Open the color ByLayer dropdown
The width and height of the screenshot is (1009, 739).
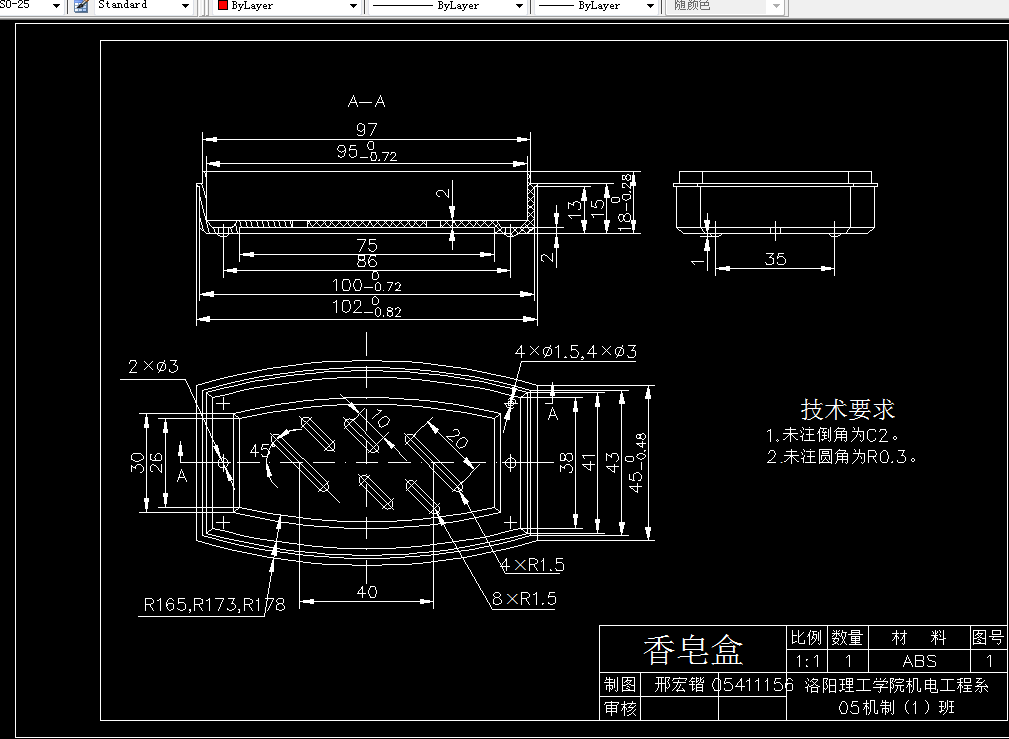[x=352, y=6]
